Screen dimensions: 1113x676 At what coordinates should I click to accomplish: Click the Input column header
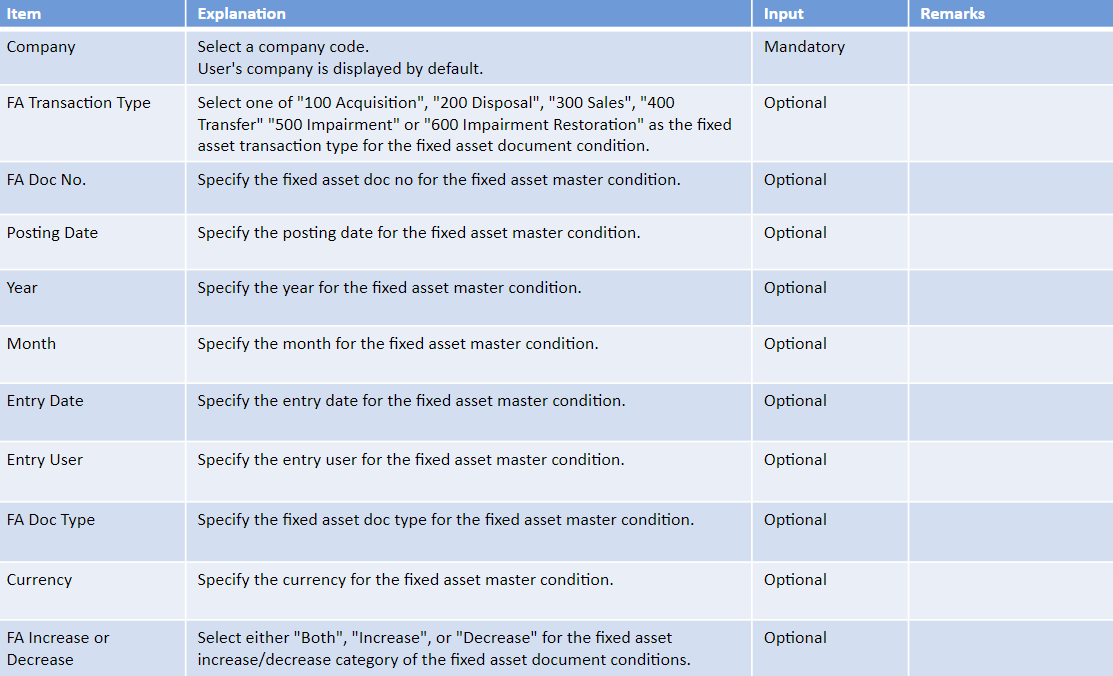830,13
